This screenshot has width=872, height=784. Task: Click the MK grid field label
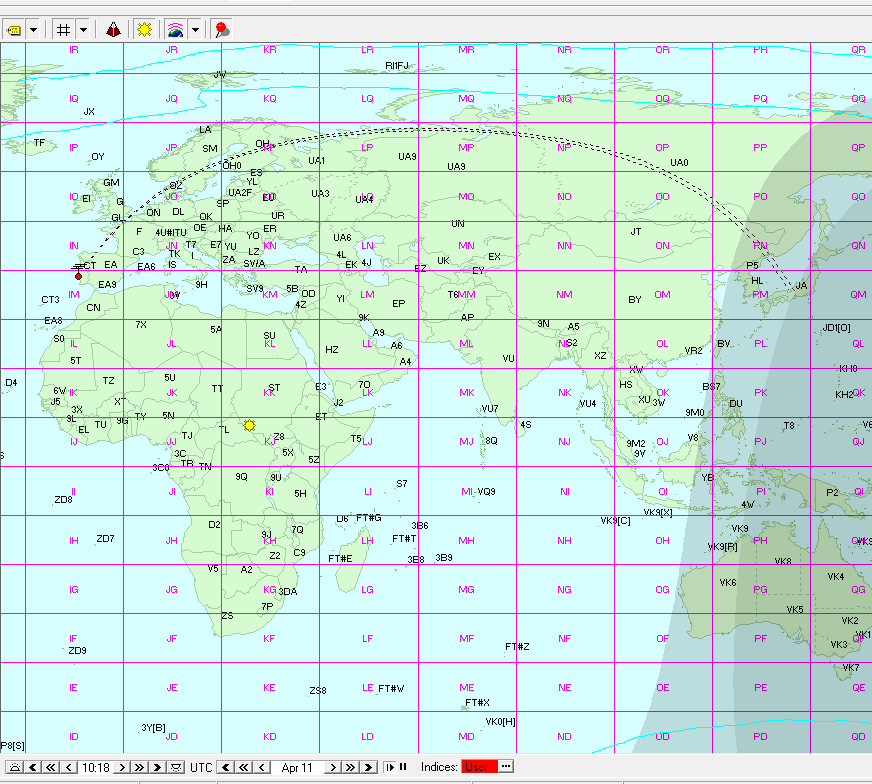[467, 393]
